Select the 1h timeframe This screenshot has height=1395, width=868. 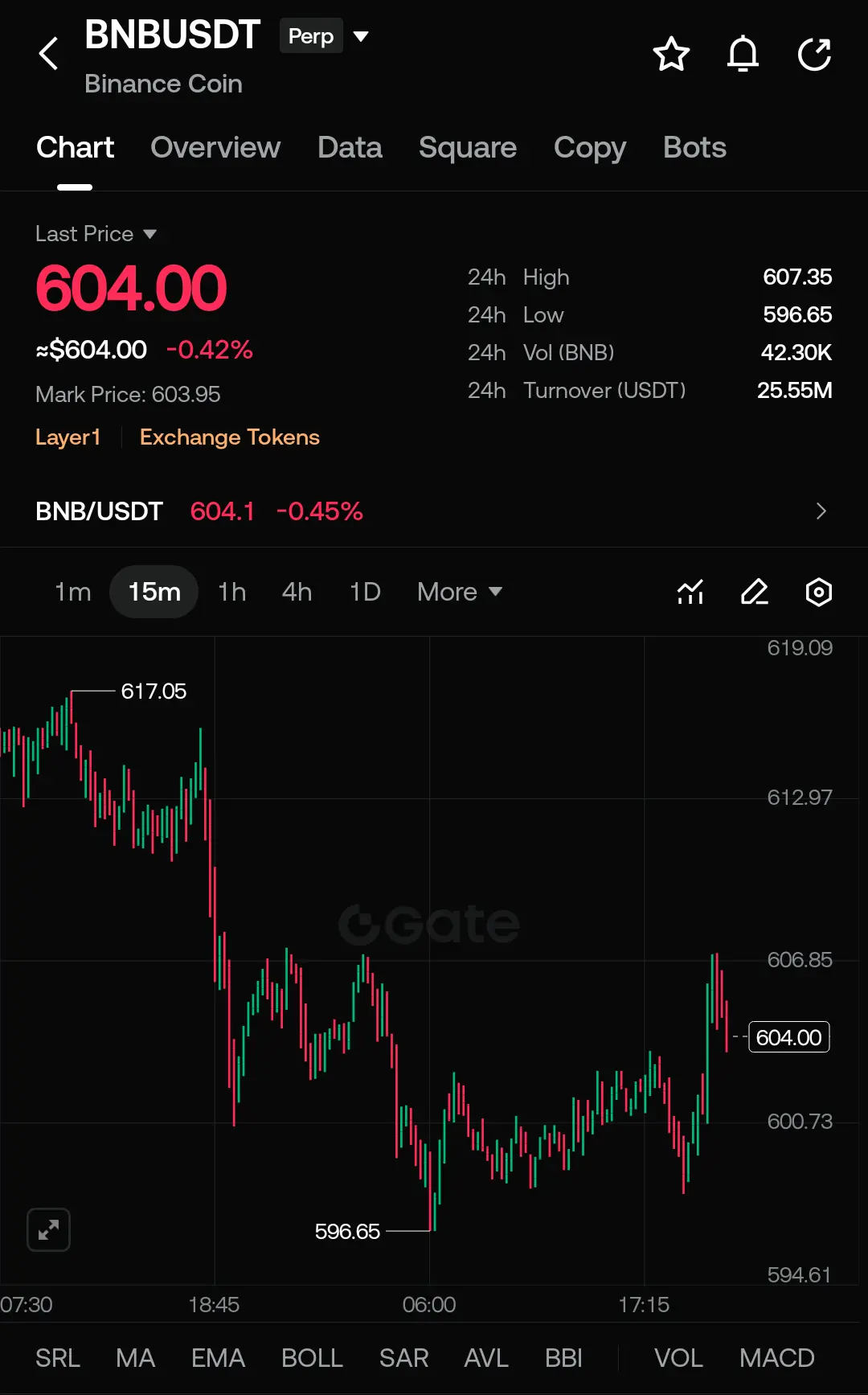232,593
